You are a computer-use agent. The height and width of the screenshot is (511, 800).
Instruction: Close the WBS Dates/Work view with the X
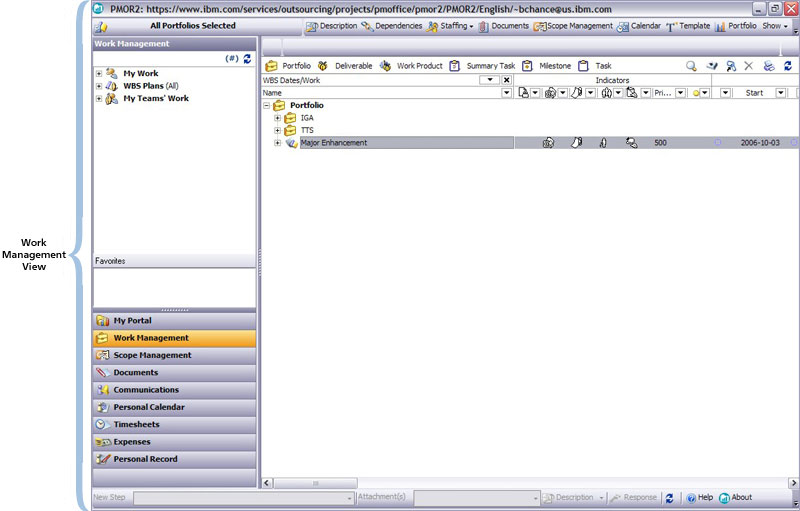pos(507,80)
